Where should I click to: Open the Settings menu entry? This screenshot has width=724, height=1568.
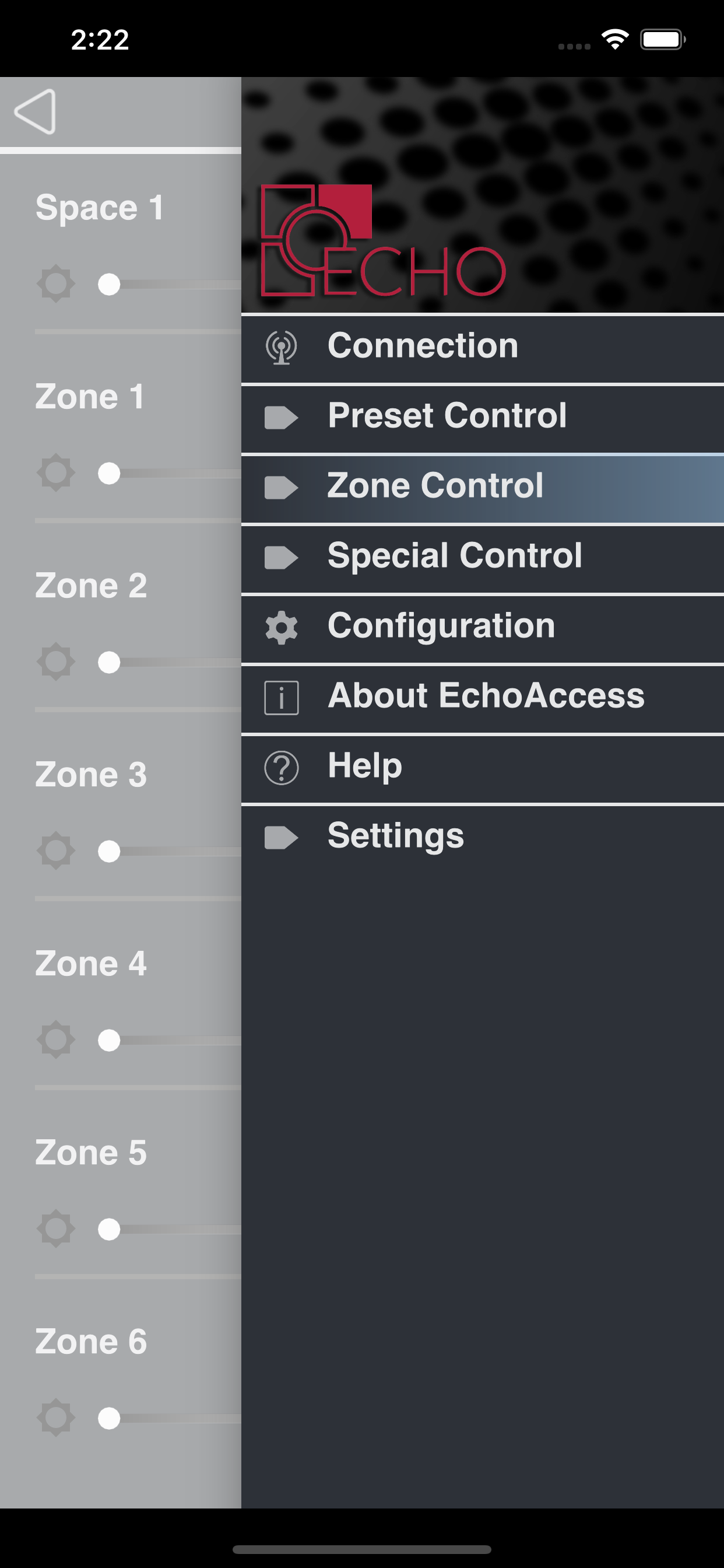(394, 835)
